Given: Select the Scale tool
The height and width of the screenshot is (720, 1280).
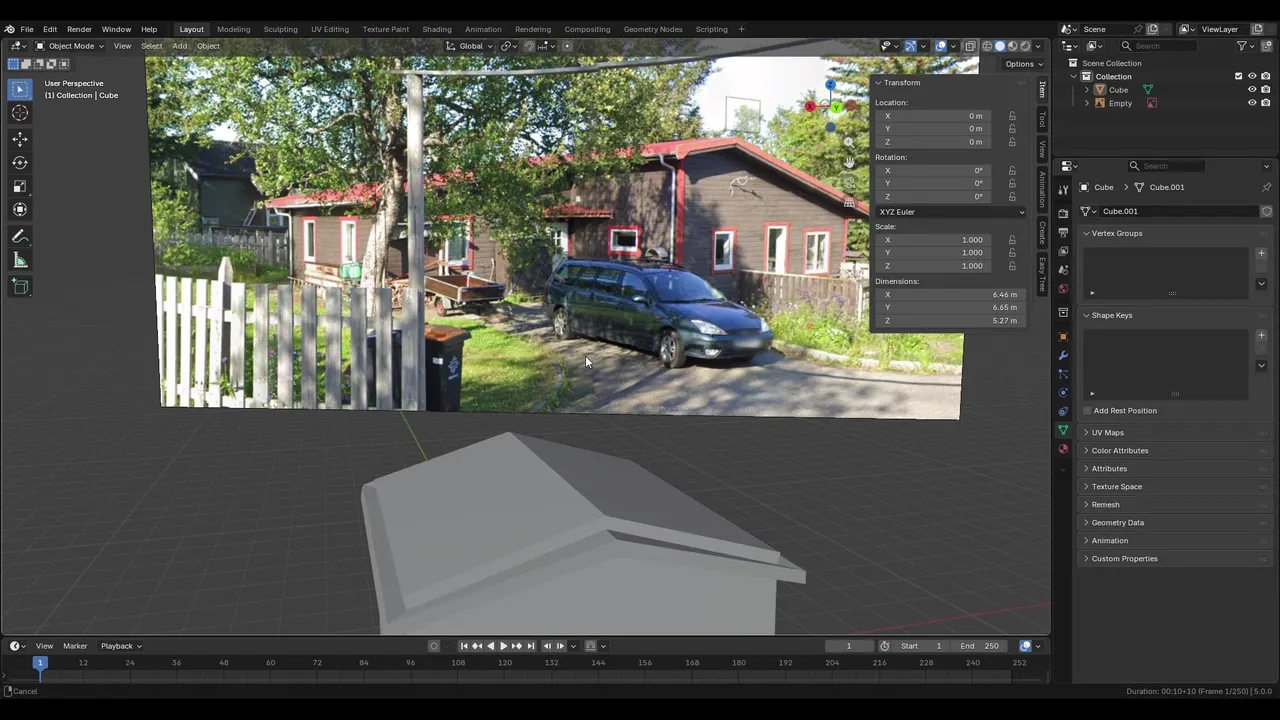Looking at the screenshot, I should (20, 186).
